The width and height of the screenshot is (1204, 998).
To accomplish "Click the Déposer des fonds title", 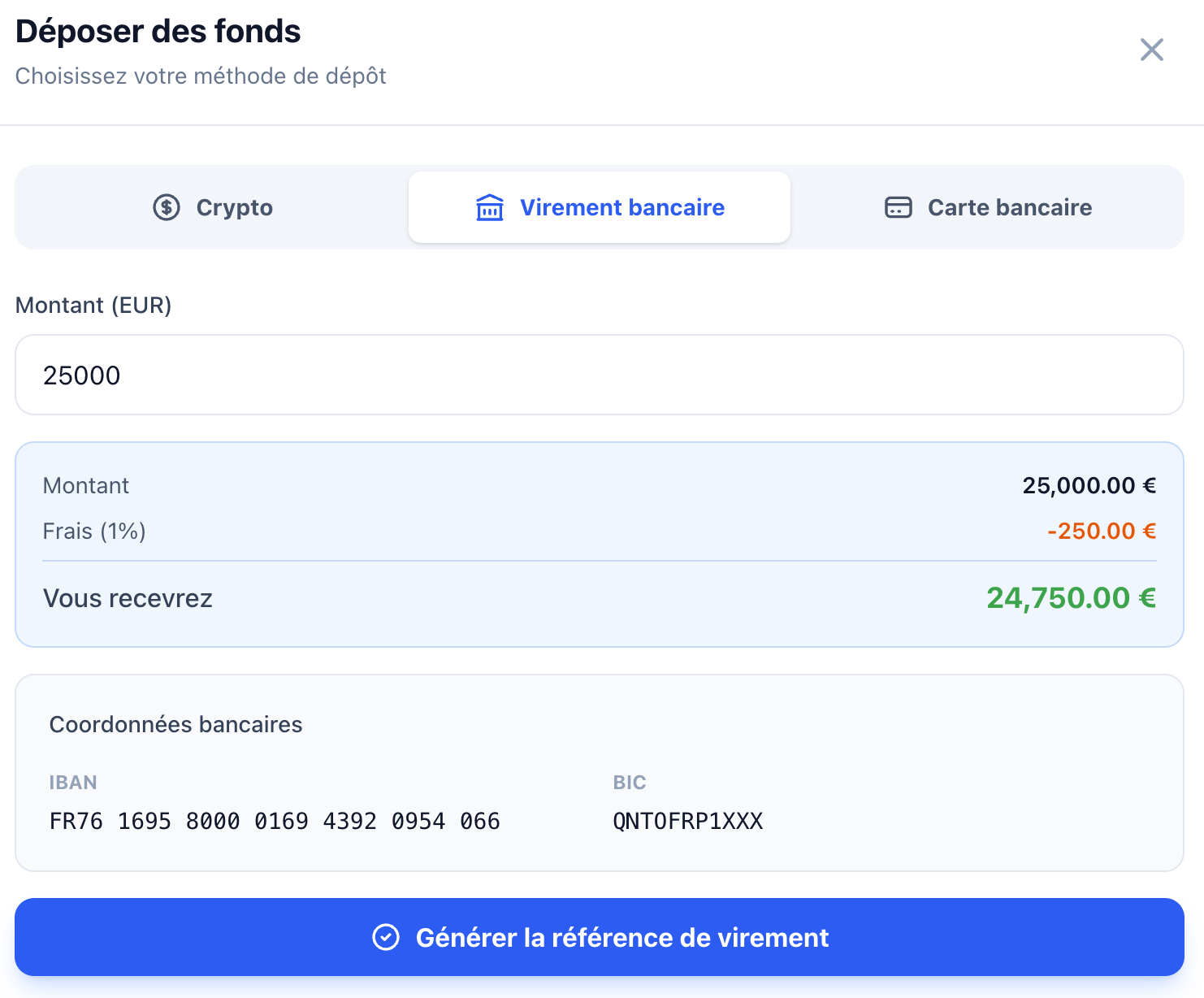I will 158,32.
